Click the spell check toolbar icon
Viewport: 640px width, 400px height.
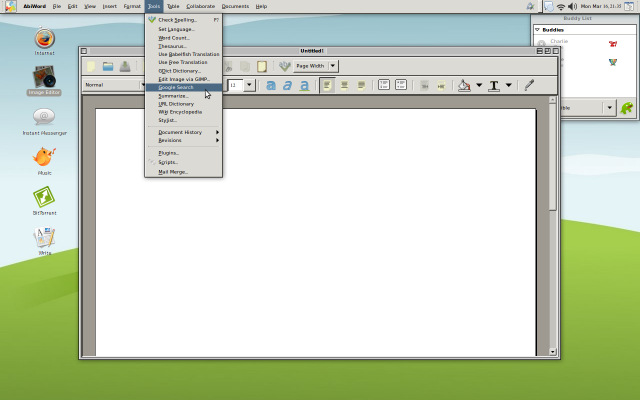(x=284, y=66)
